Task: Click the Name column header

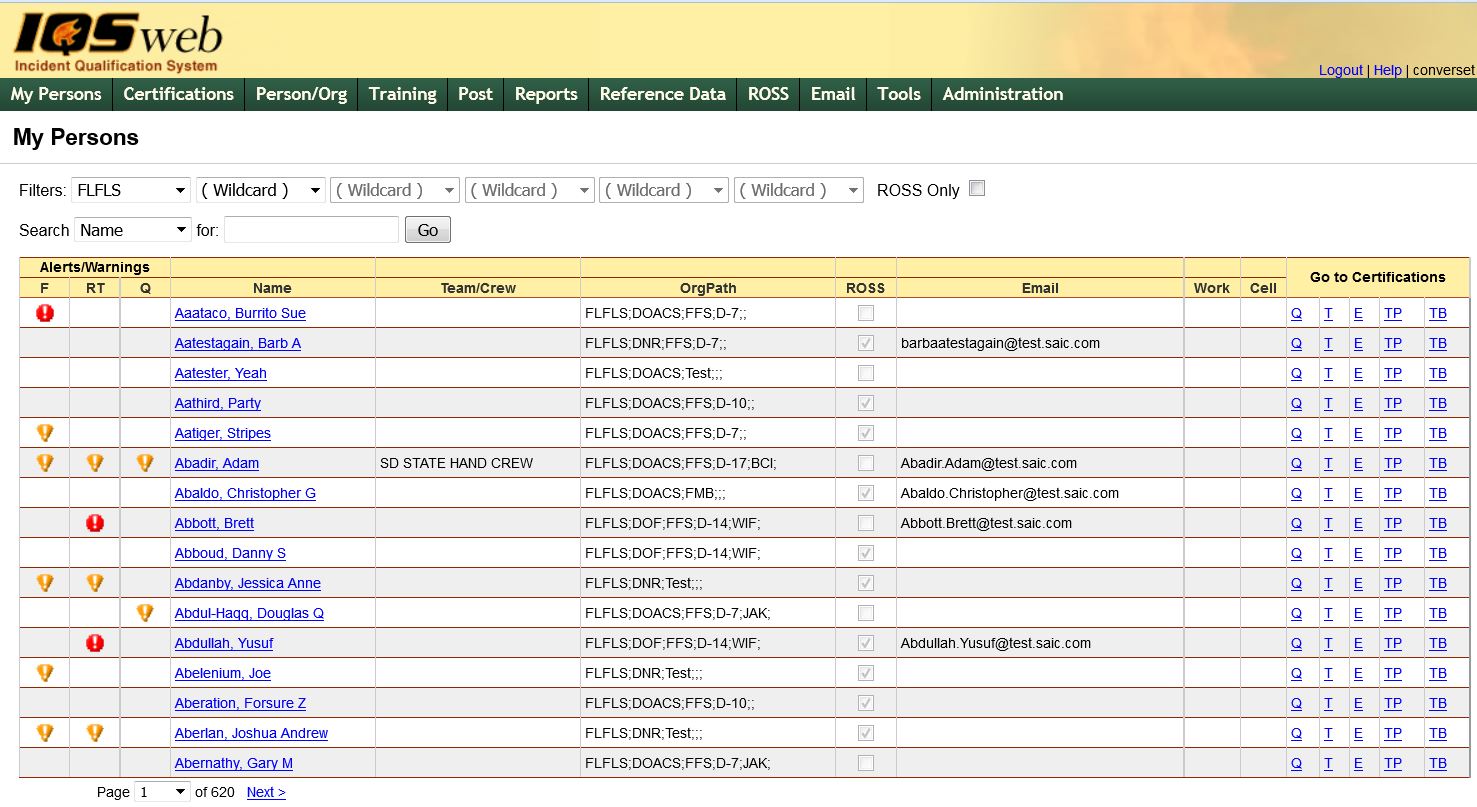Action: [272, 288]
